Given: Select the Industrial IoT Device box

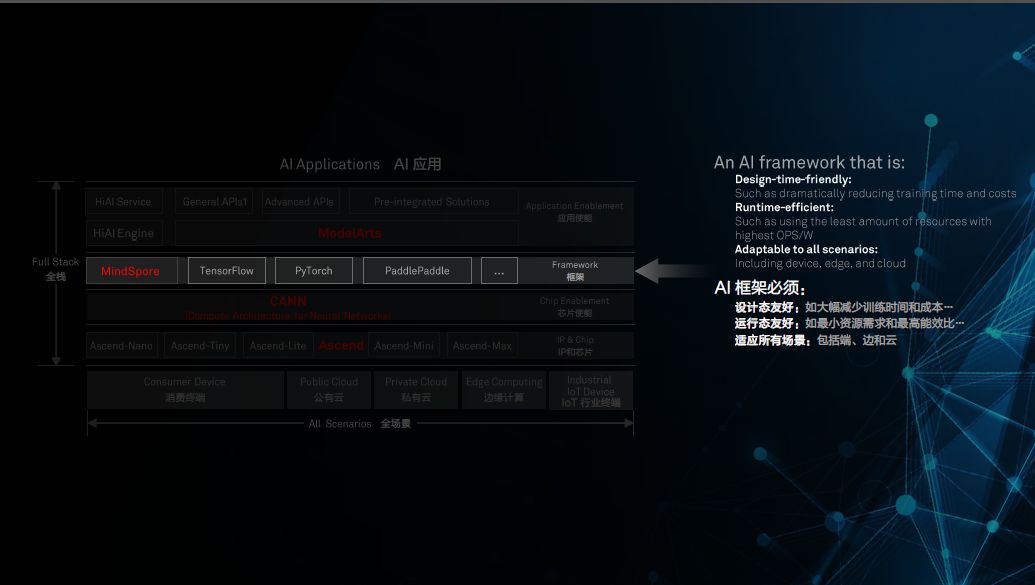Looking at the screenshot, I should pyautogui.click(x=591, y=390).
